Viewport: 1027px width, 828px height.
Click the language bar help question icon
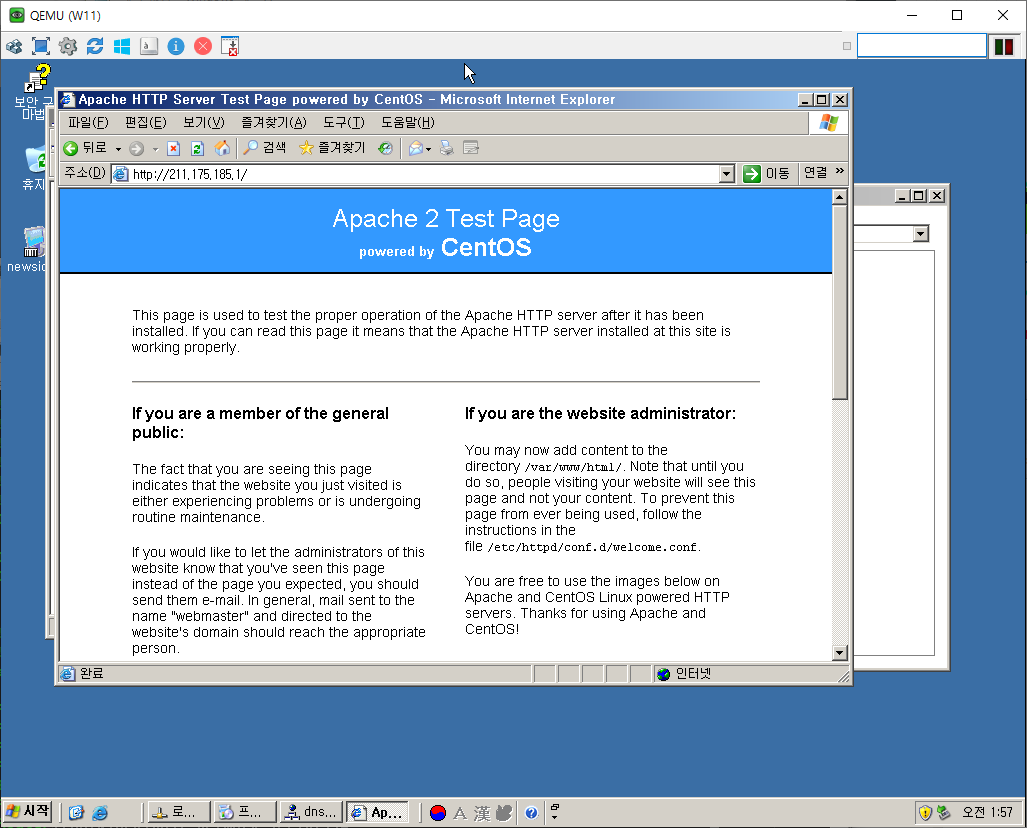[531, 813]
